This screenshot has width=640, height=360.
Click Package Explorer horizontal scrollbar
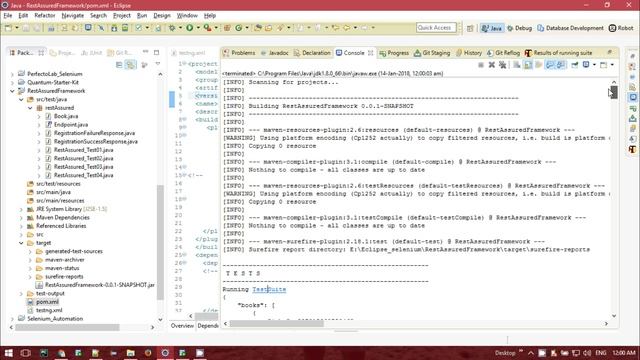coord(68,327)
